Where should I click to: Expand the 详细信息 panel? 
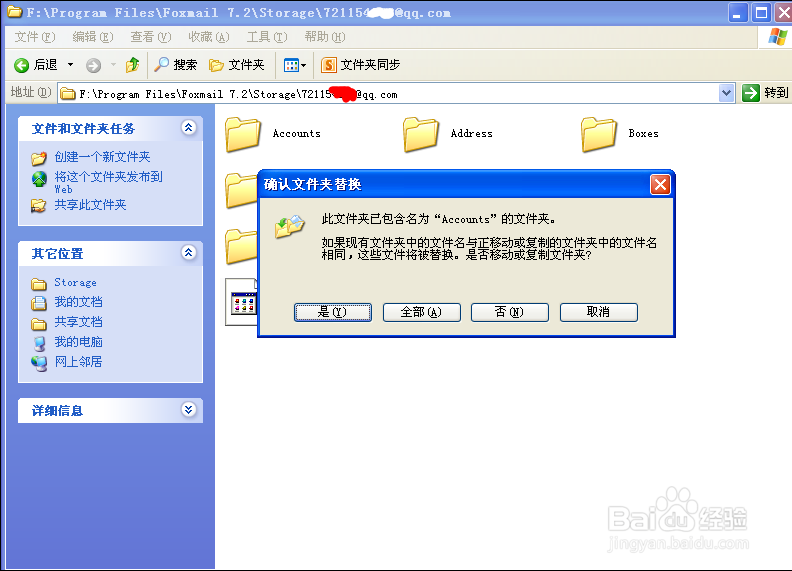(x=188, y=410)
